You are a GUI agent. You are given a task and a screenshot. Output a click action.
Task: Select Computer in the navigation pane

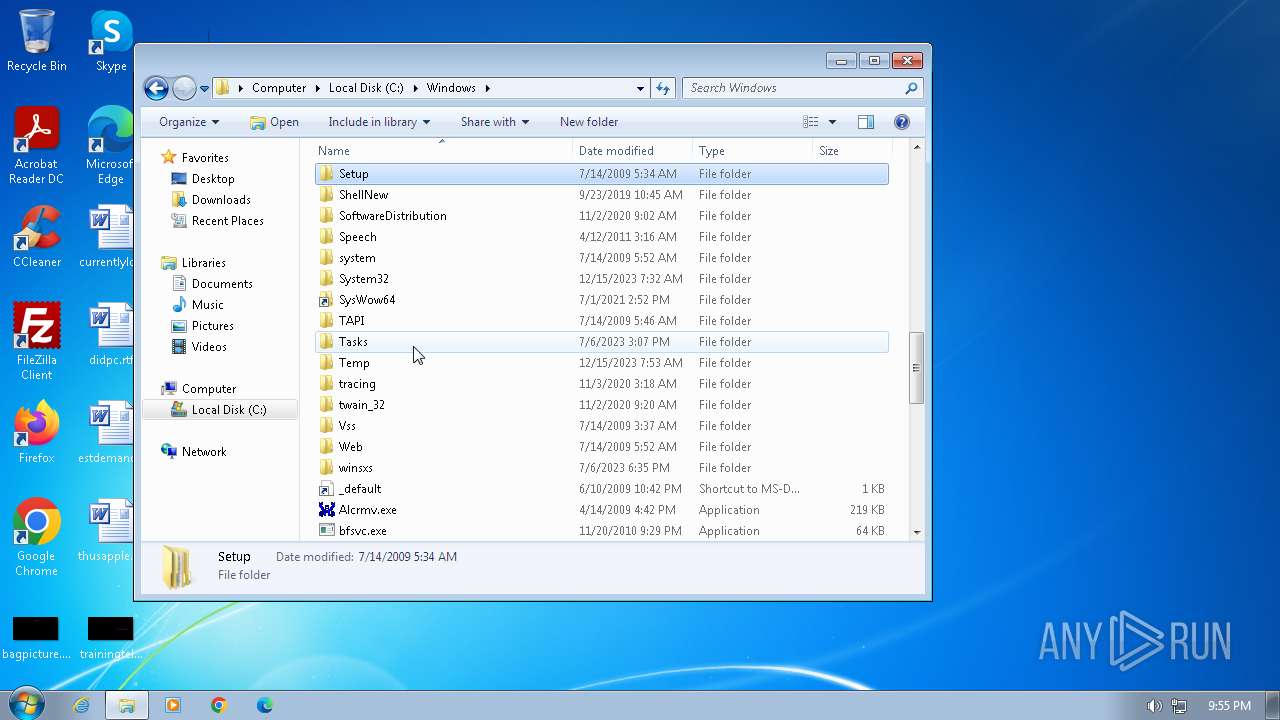coord(209,389)
